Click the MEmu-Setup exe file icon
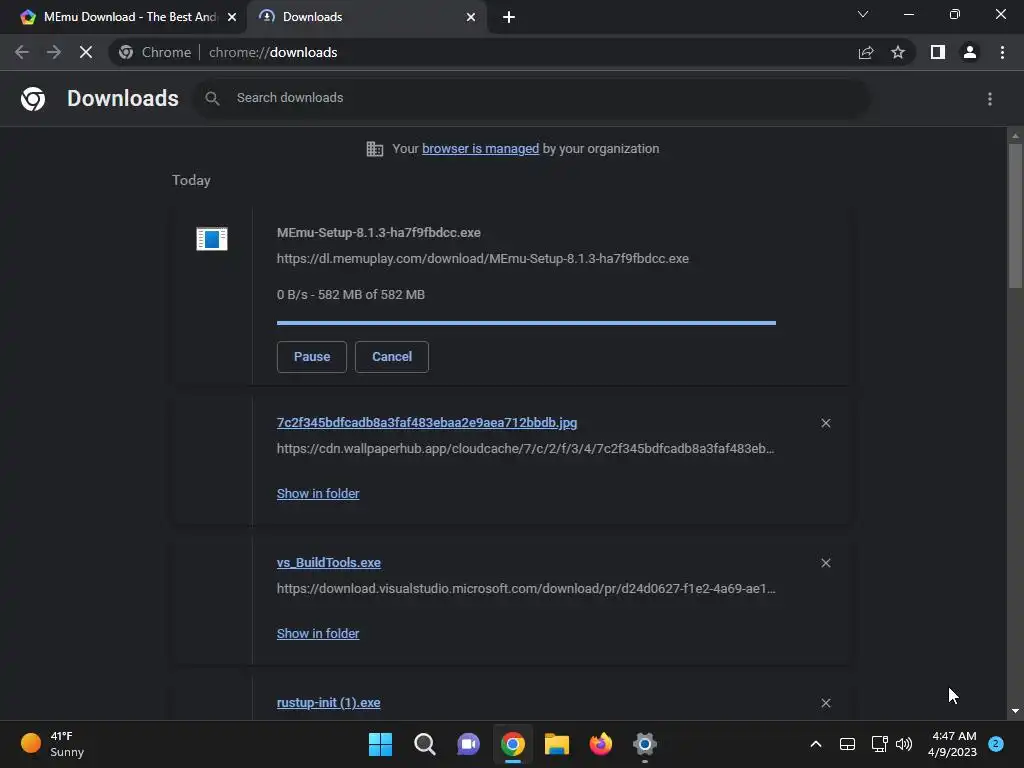Viewport: 1024px width, 768px height. tap(212, 239)
